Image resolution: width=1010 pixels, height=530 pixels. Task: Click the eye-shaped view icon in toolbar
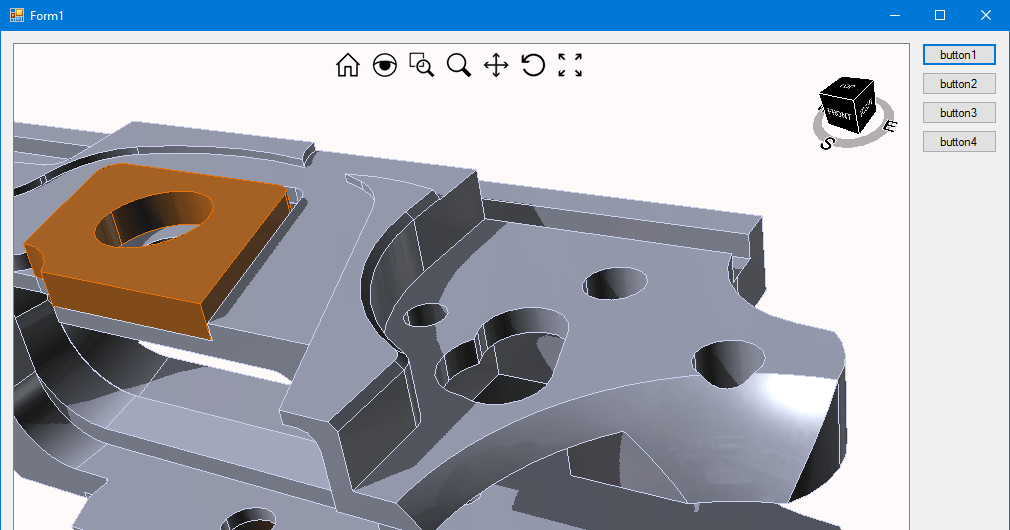[384, 66]
